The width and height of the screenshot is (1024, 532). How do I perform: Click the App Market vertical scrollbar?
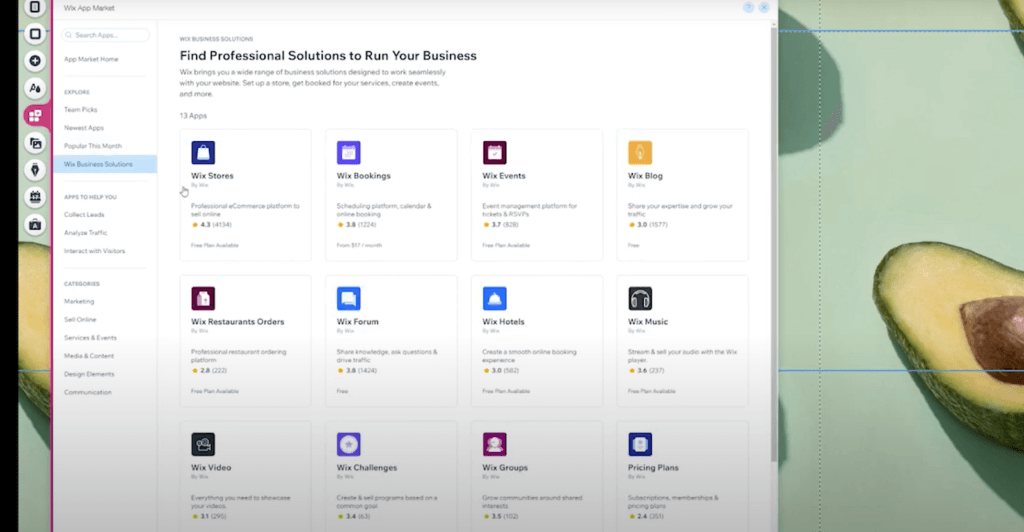(774, 245)
